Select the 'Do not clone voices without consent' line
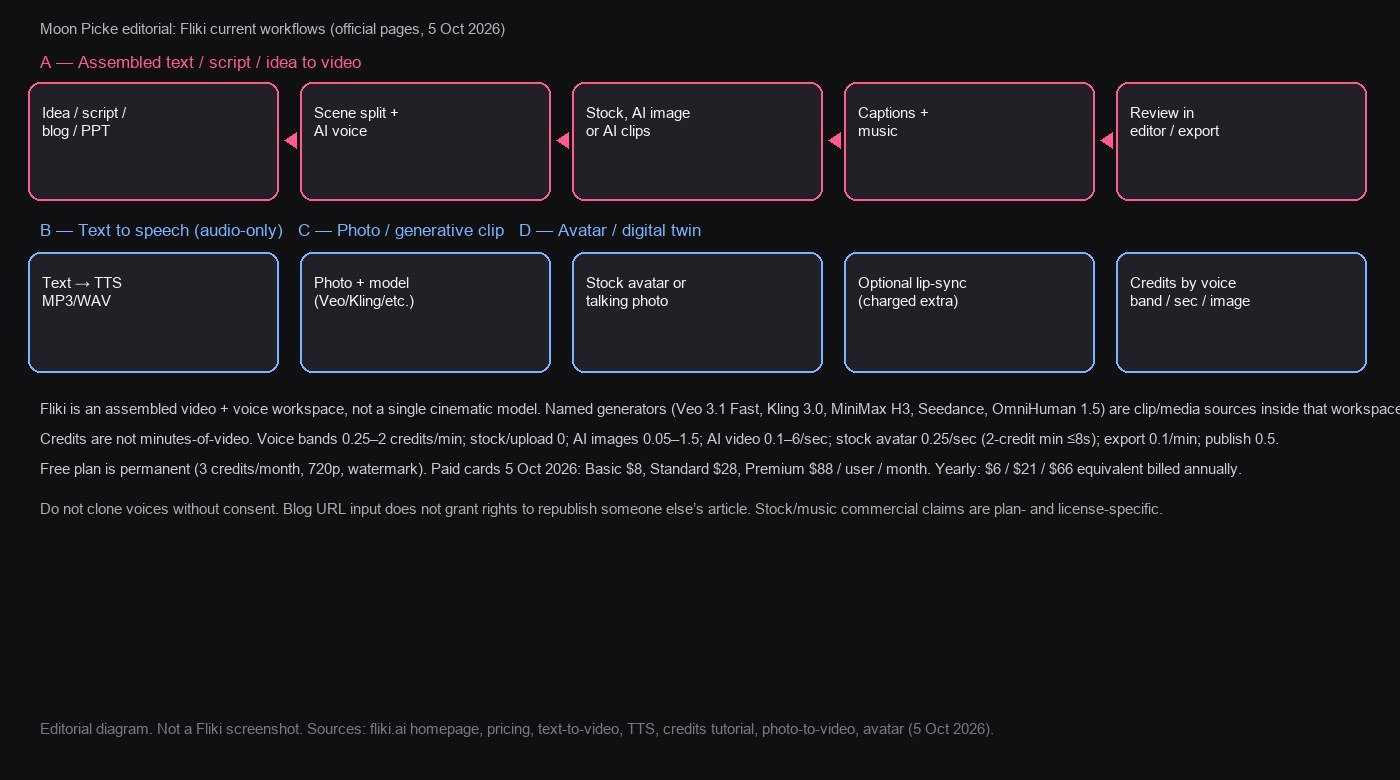The height and width of the screenshot is (780, 1400). (x=601, y=509)
